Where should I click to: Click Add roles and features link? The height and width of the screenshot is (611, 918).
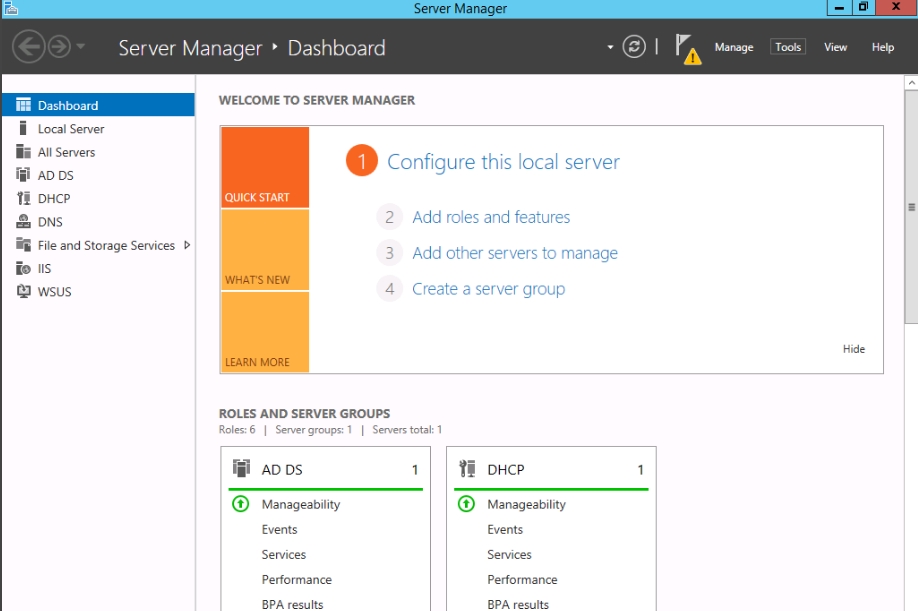[x=491, y=217]
